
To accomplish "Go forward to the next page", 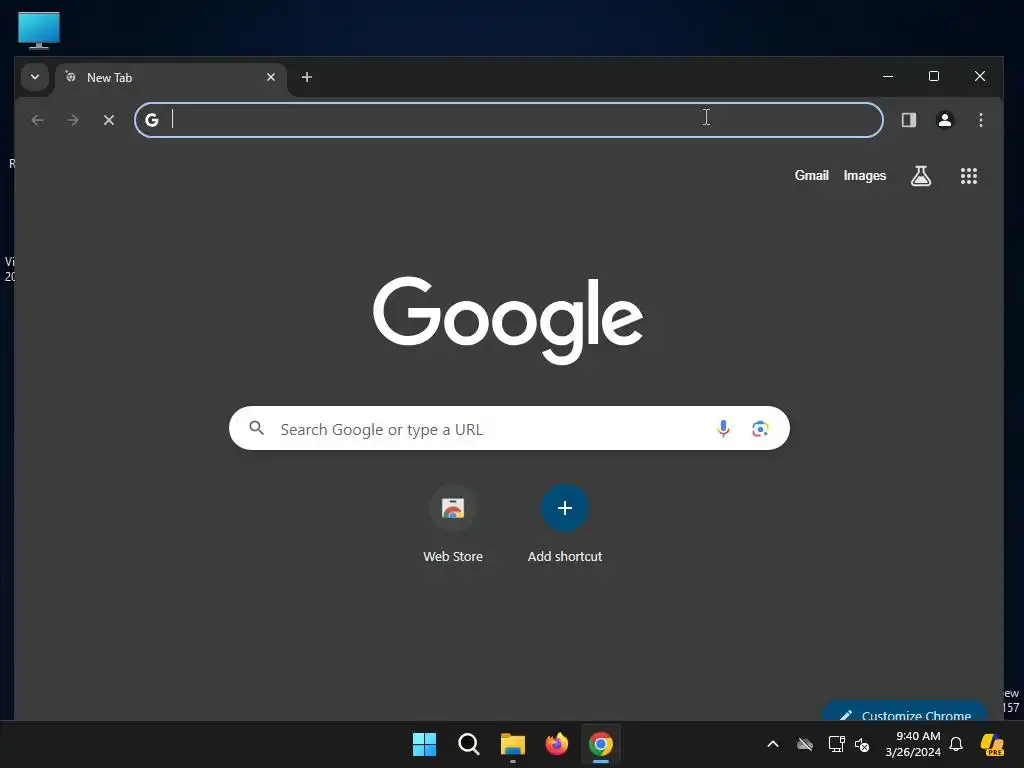I will [73, 120].
